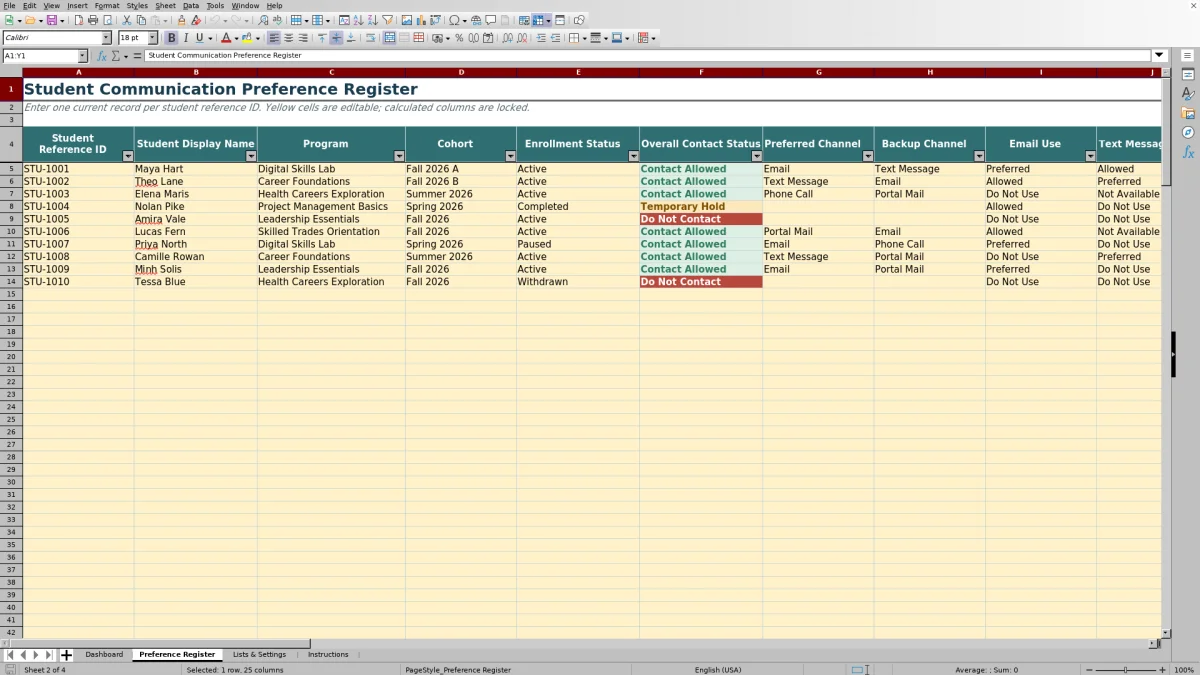
Task: Click the formula input line
Action: pos(648,56)
